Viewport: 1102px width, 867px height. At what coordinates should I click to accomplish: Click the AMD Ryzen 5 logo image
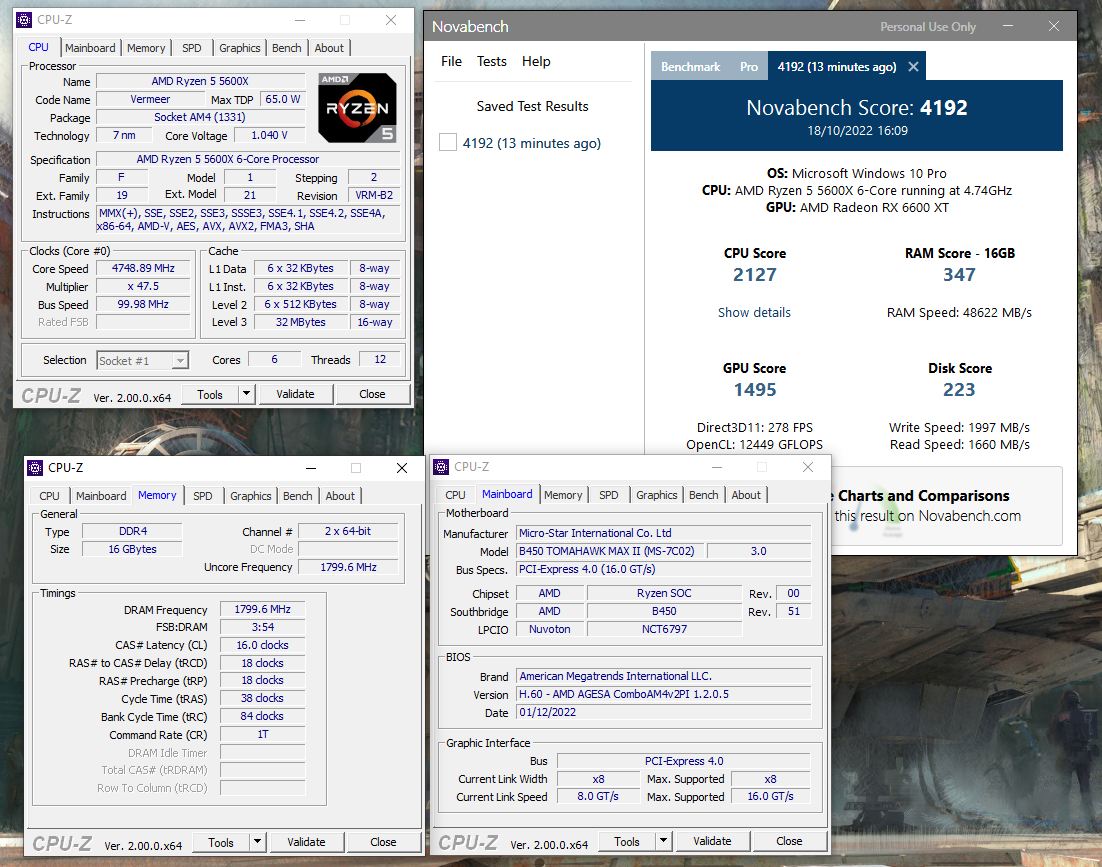click(x=357, y=107)
